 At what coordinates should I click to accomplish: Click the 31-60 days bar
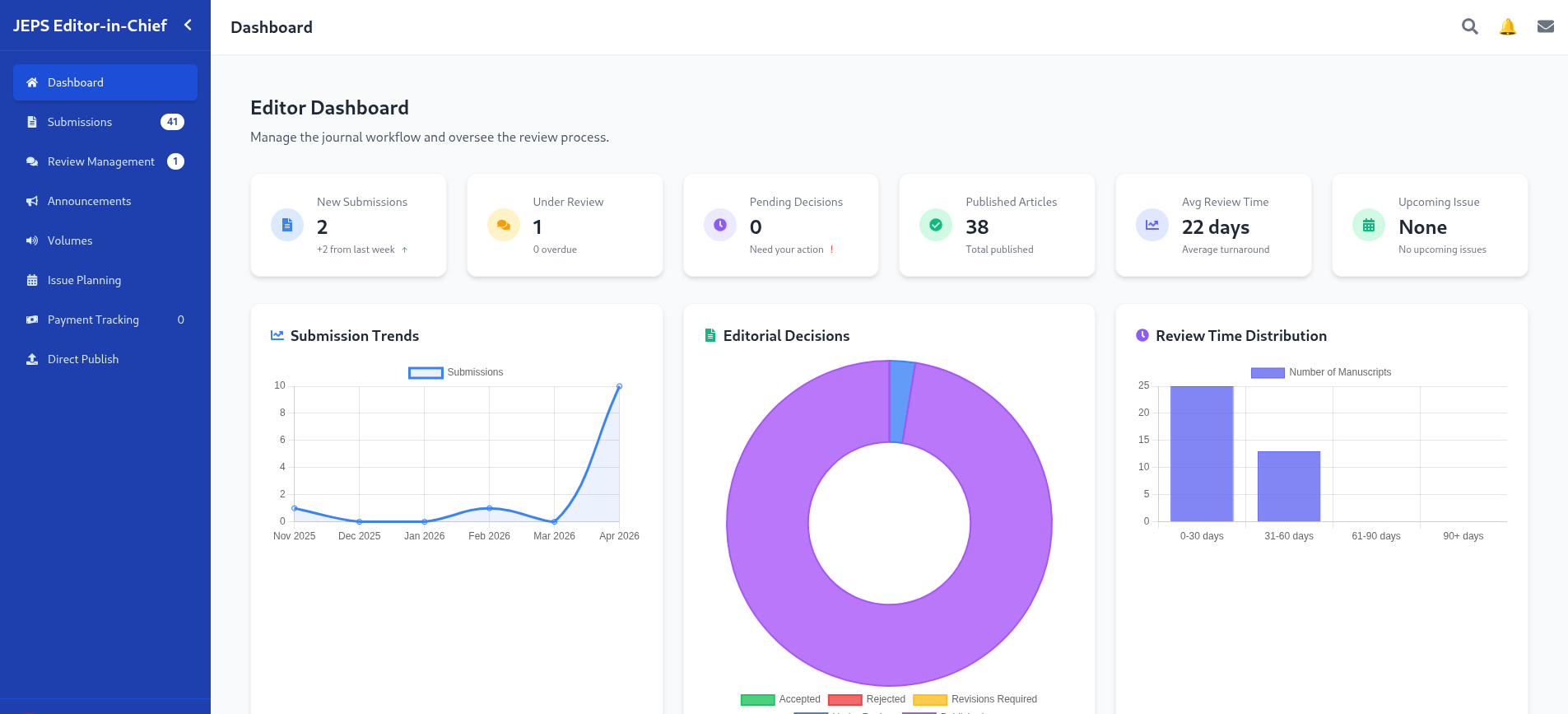coord(1289,487)
